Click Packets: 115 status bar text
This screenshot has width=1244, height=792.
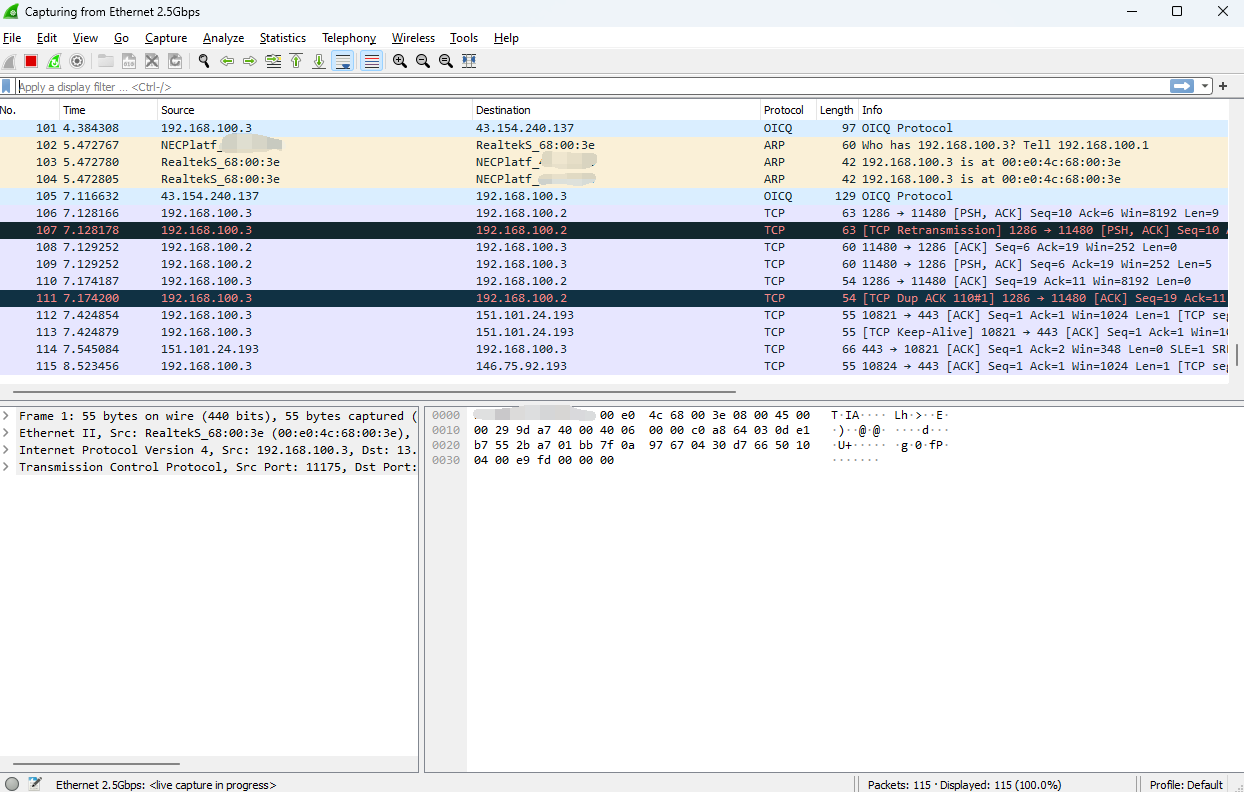tap(964, 785)
